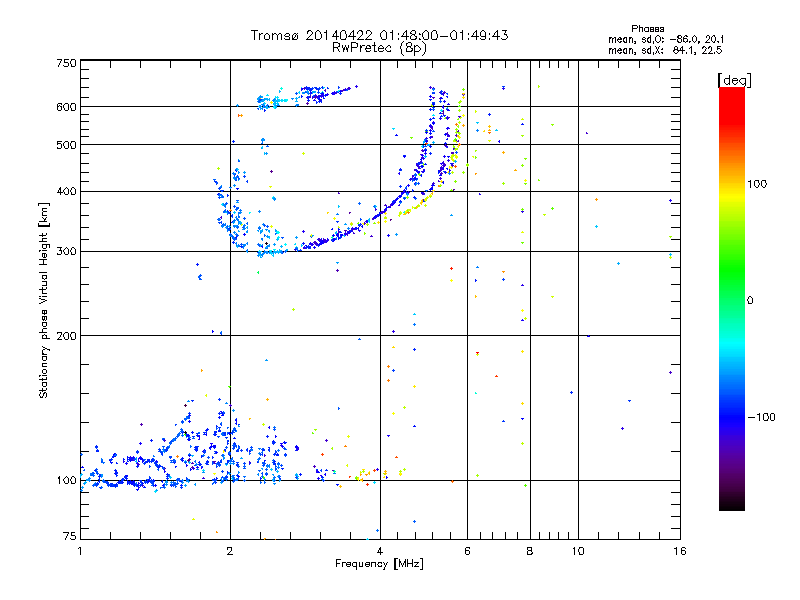Pick the green zero-degree region on colorbar
Viewport: 800px width, 600px height.
[x=732, y=299]
